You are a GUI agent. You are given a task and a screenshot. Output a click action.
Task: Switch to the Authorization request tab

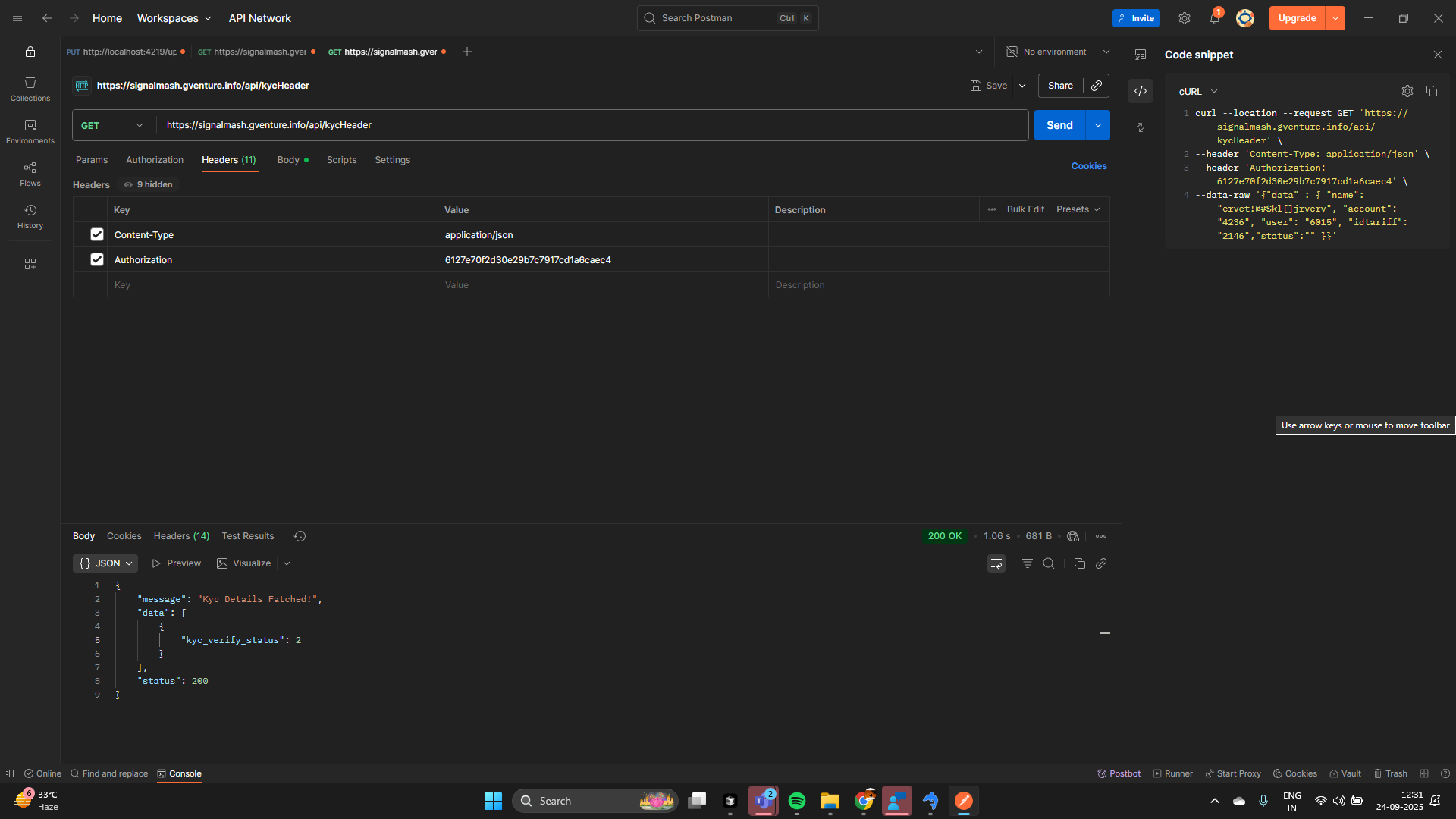tap(155, 160)
